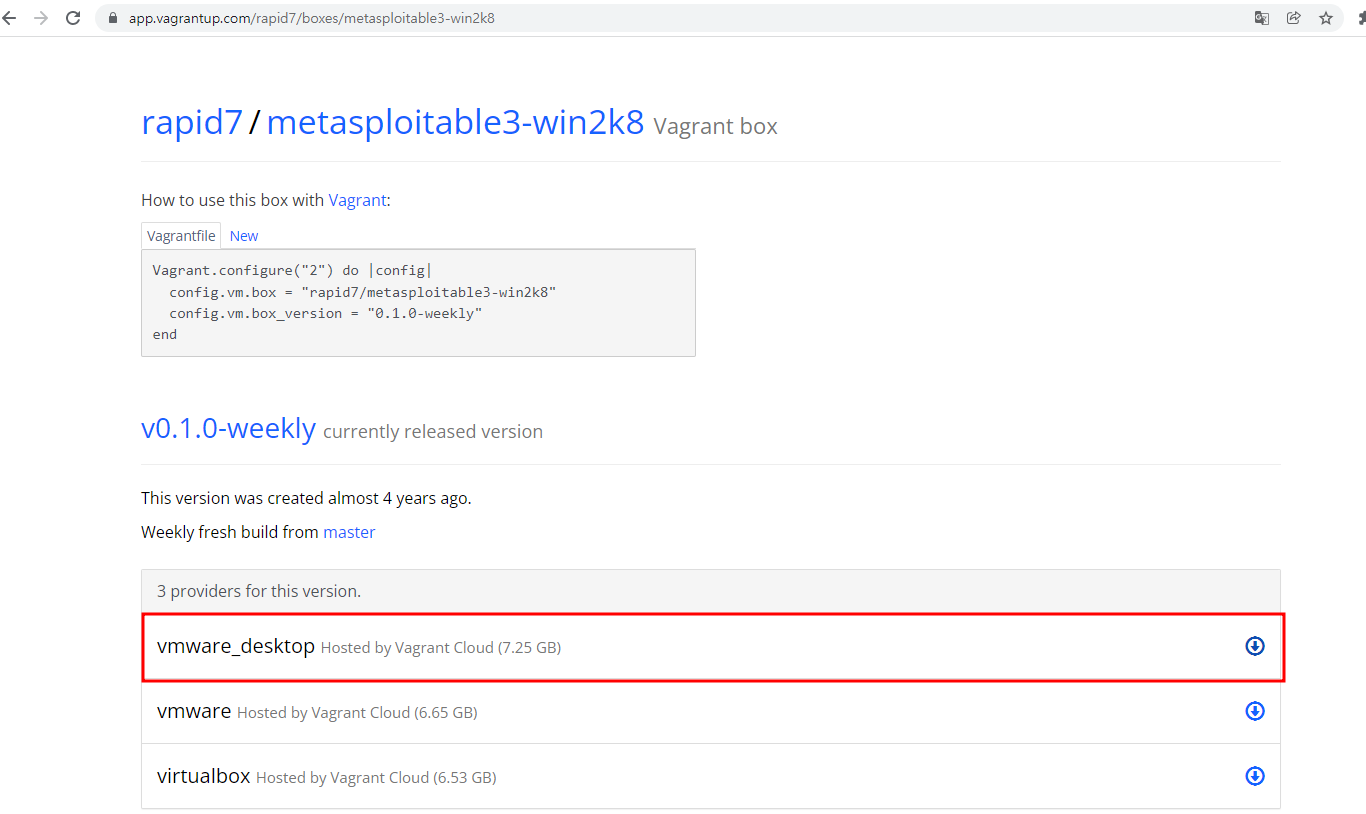
Task: Click the 'Vagrant box' heading label
Action: click(x=715, y=127)
